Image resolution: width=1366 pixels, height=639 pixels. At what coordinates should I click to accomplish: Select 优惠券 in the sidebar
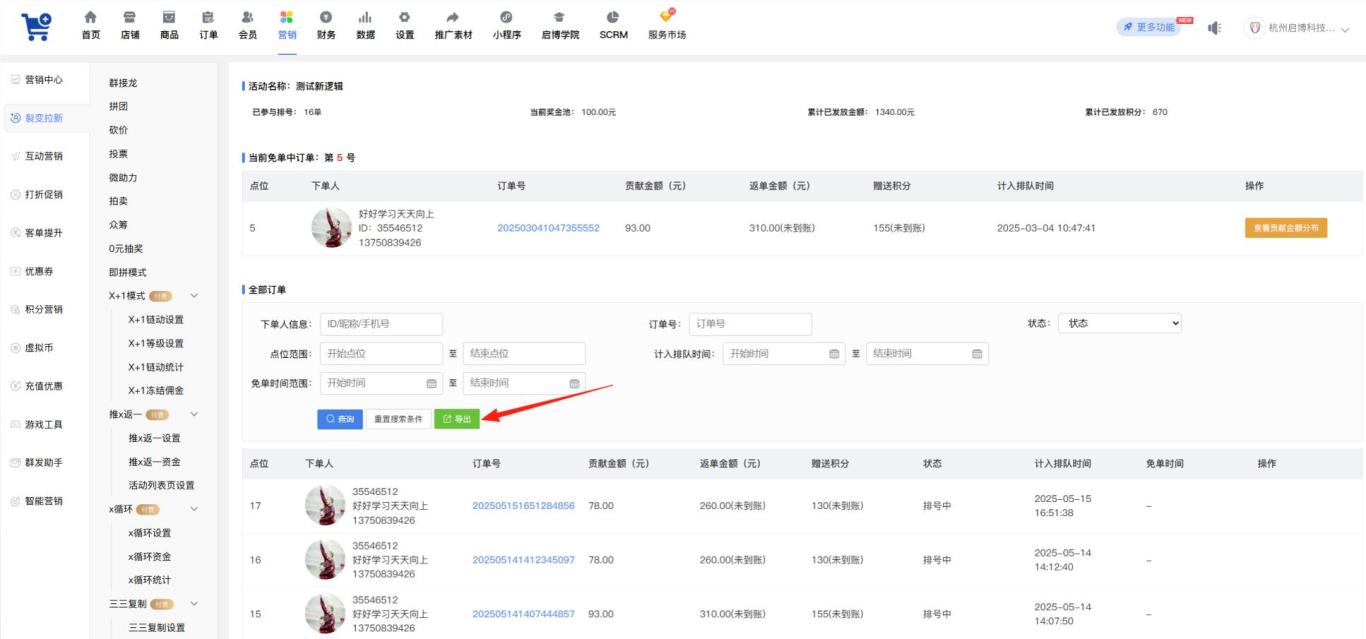click(38, 271)
